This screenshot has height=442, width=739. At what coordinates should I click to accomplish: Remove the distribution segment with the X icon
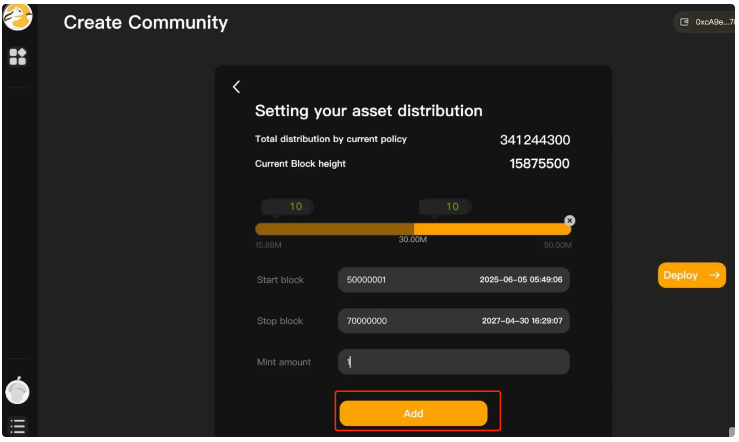pyautogui.click(x=570, y=220)
